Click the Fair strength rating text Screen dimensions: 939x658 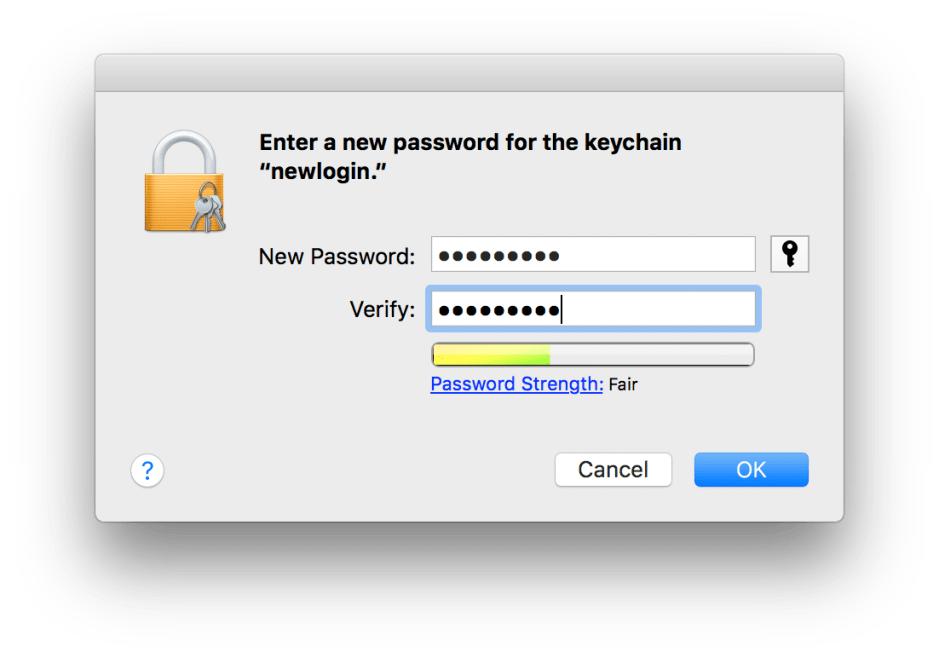pos(623,384)
